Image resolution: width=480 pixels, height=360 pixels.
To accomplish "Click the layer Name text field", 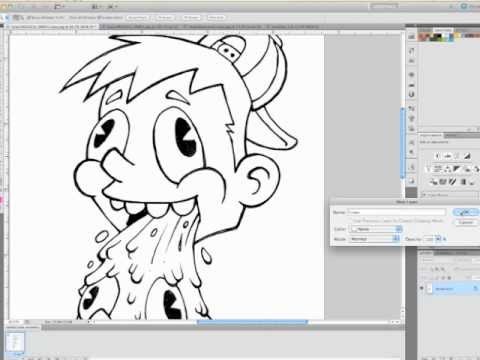I will tap(396, 212).
